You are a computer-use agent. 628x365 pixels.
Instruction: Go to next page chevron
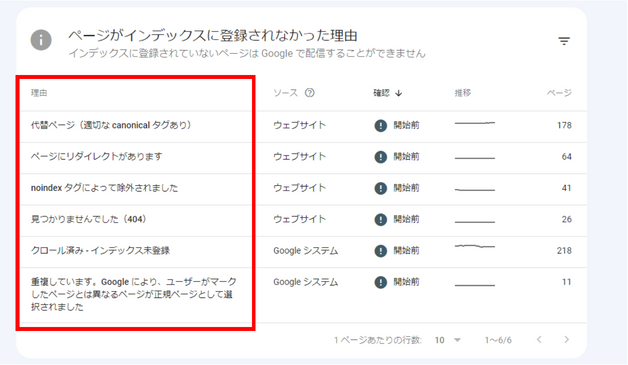coord(566,340)
